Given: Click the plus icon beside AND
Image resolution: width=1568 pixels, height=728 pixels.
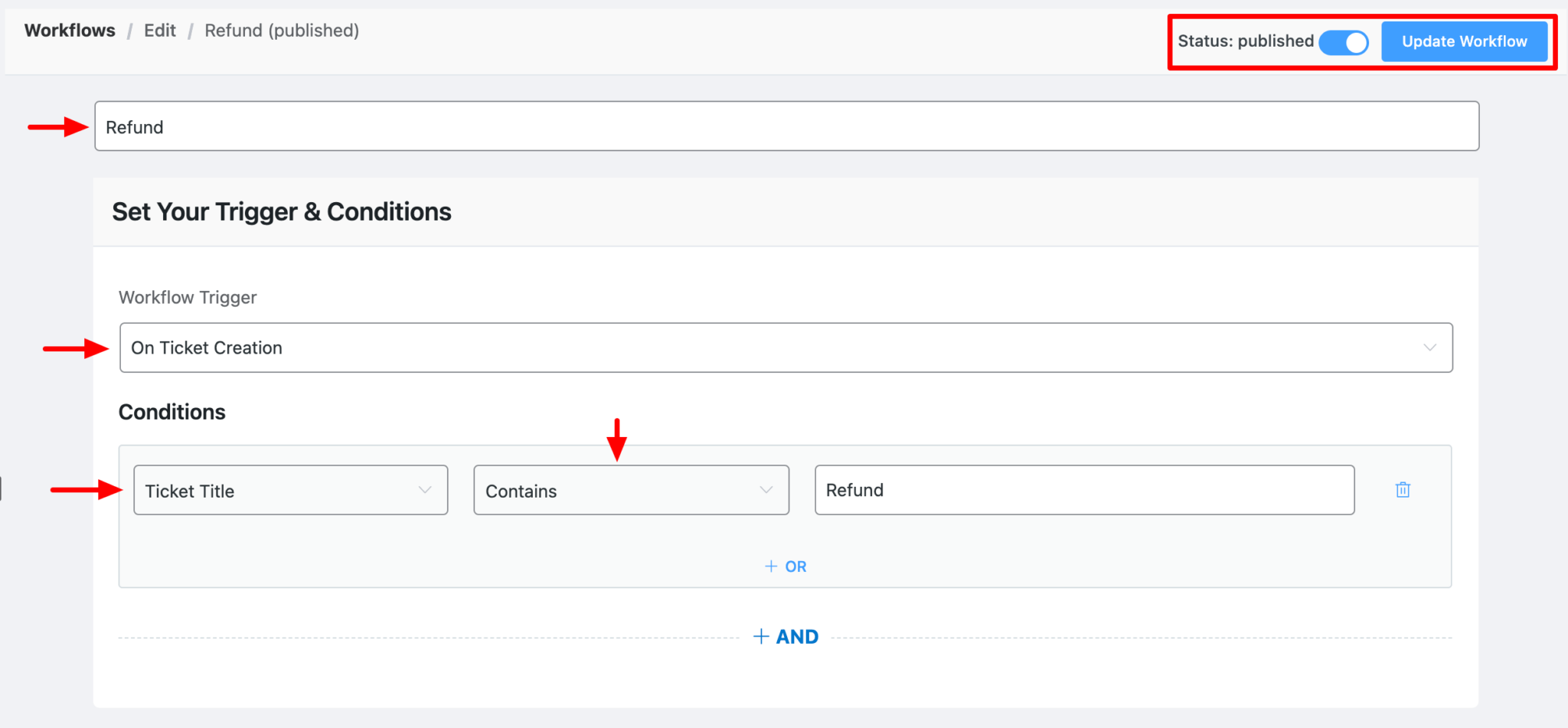Looking at the screenshot, I should point(761,636).
